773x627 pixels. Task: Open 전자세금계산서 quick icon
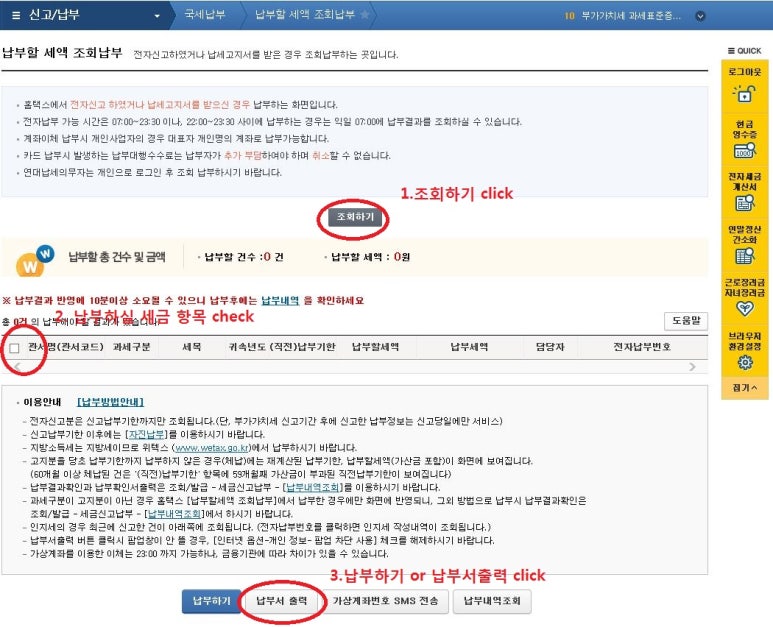[x=744, y=201]
